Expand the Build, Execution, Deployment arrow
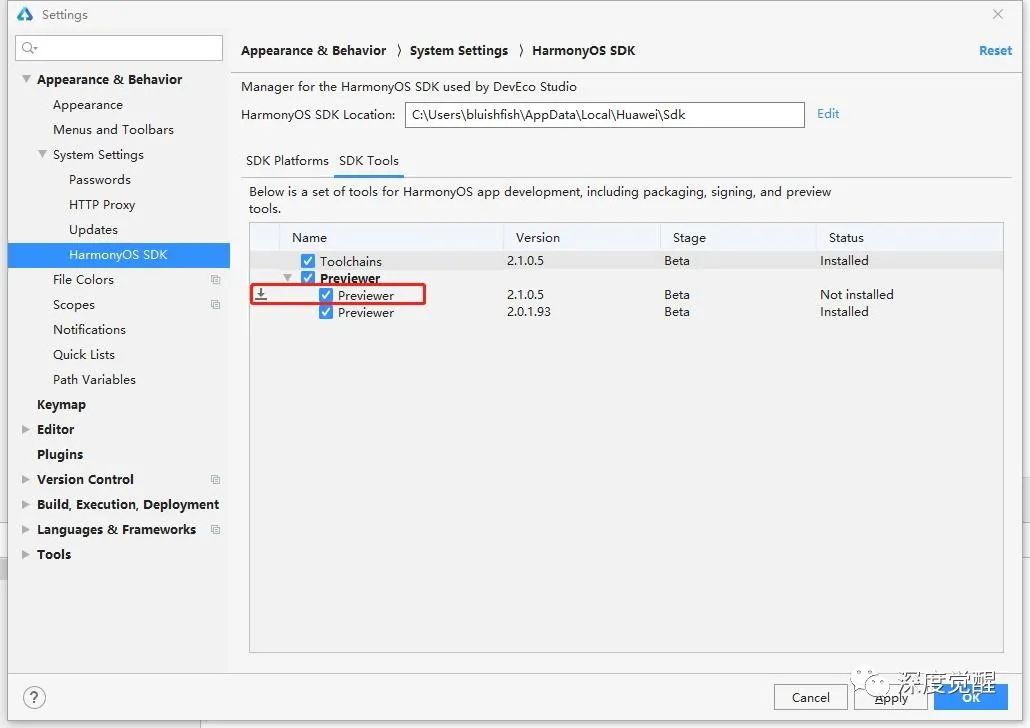Screen dimensions: 1030x728 click(26, 505)
